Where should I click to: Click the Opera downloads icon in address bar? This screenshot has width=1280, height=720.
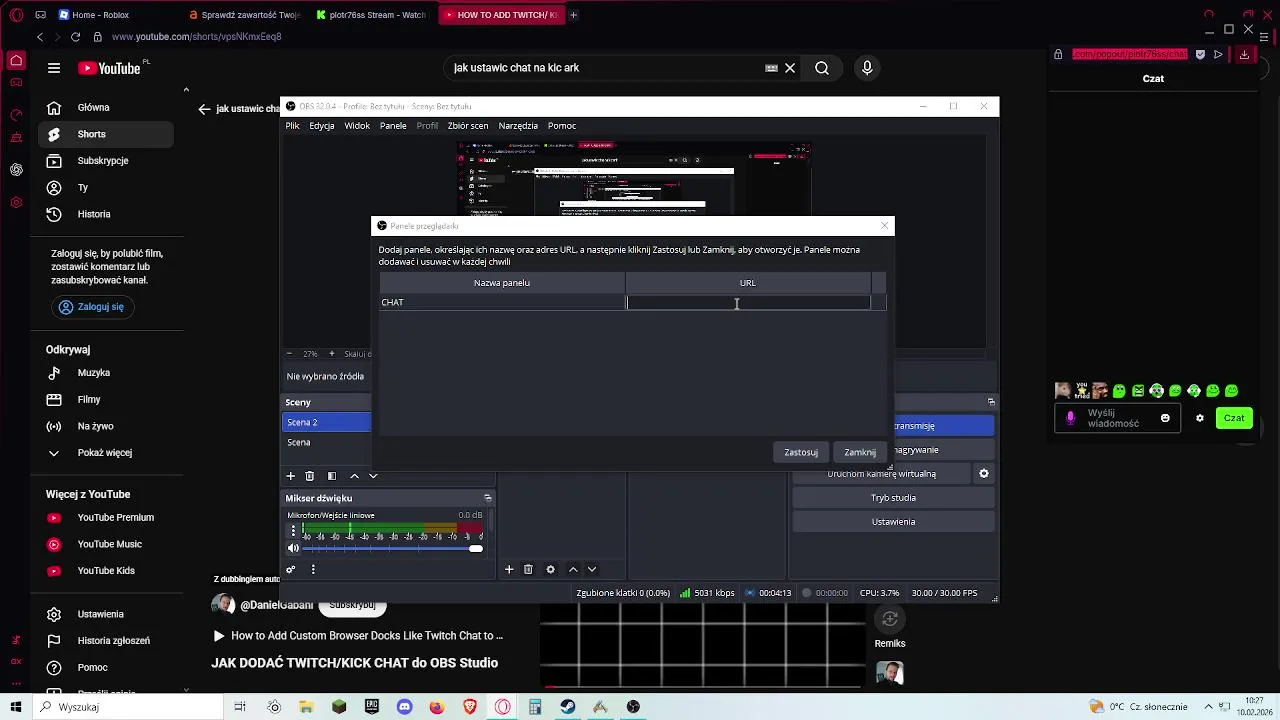coord(1244,54)
